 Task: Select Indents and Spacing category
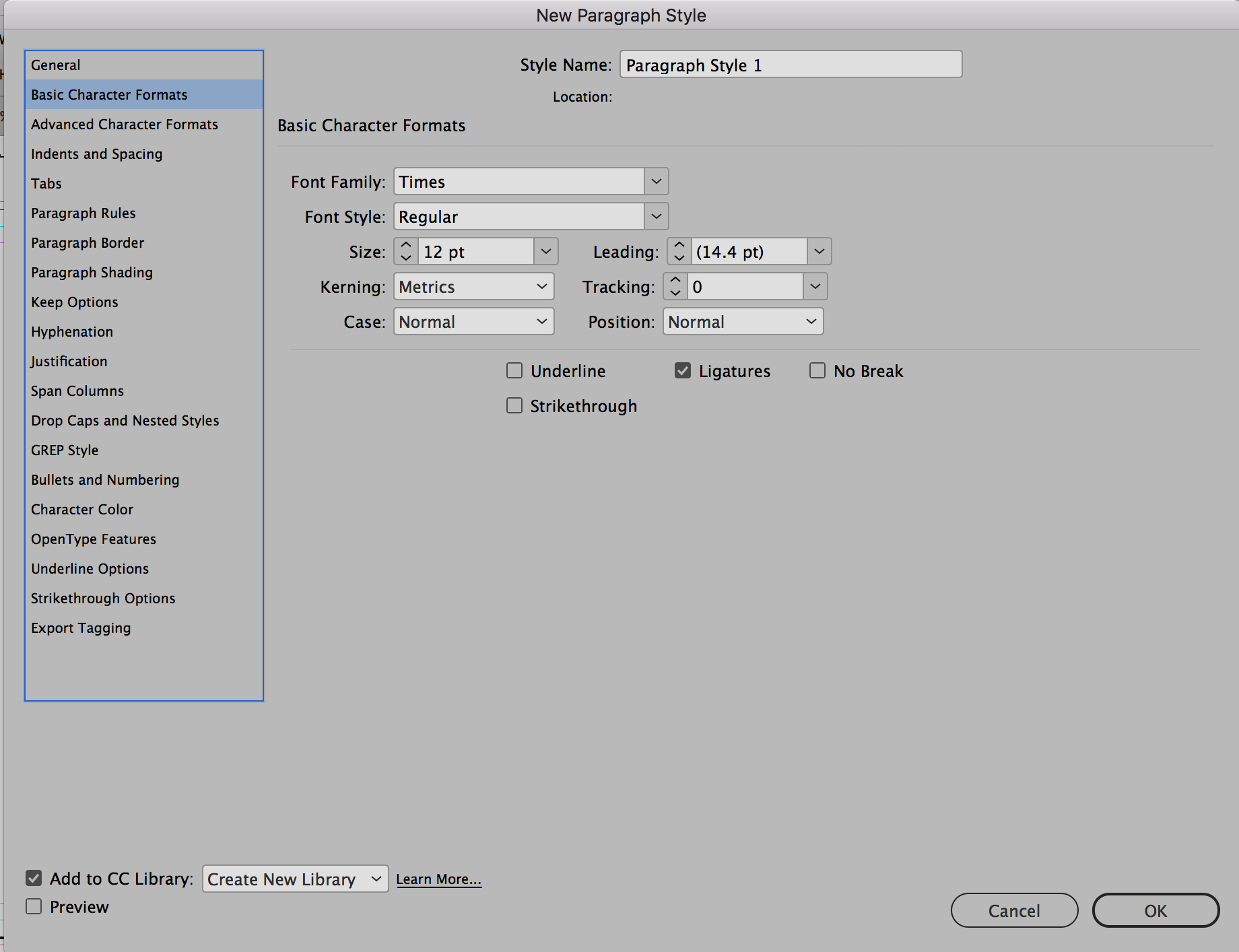pos(97,154)
